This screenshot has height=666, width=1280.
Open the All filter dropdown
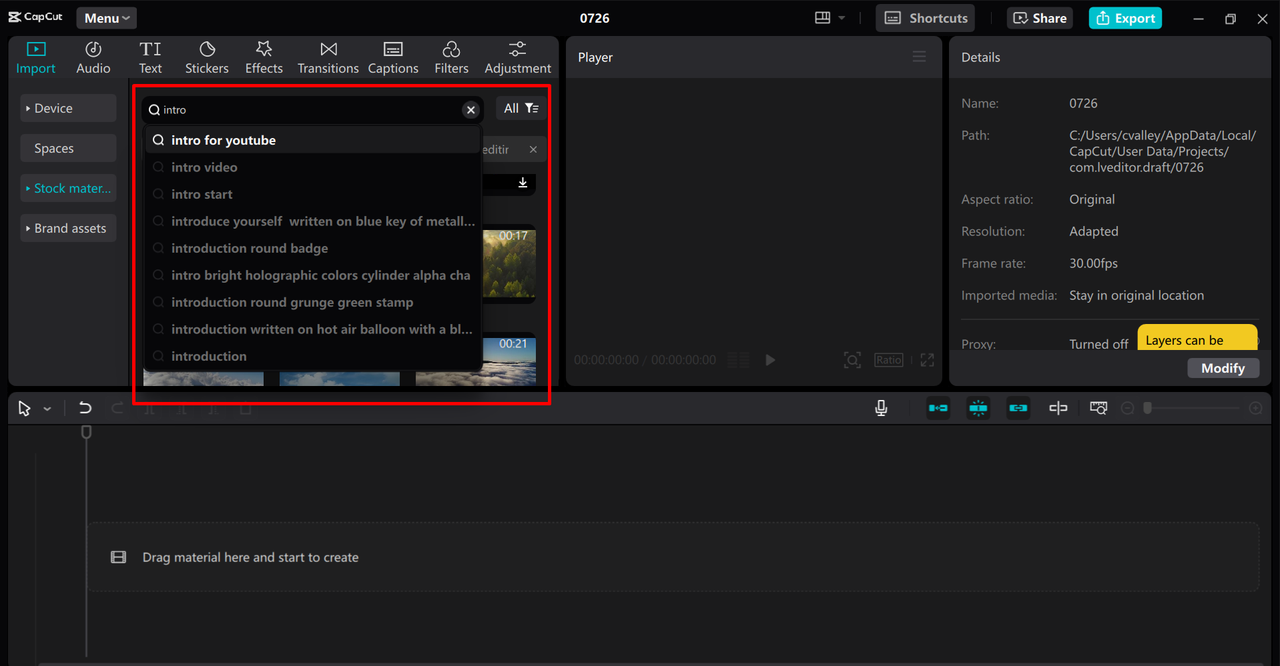coord(520,108)
